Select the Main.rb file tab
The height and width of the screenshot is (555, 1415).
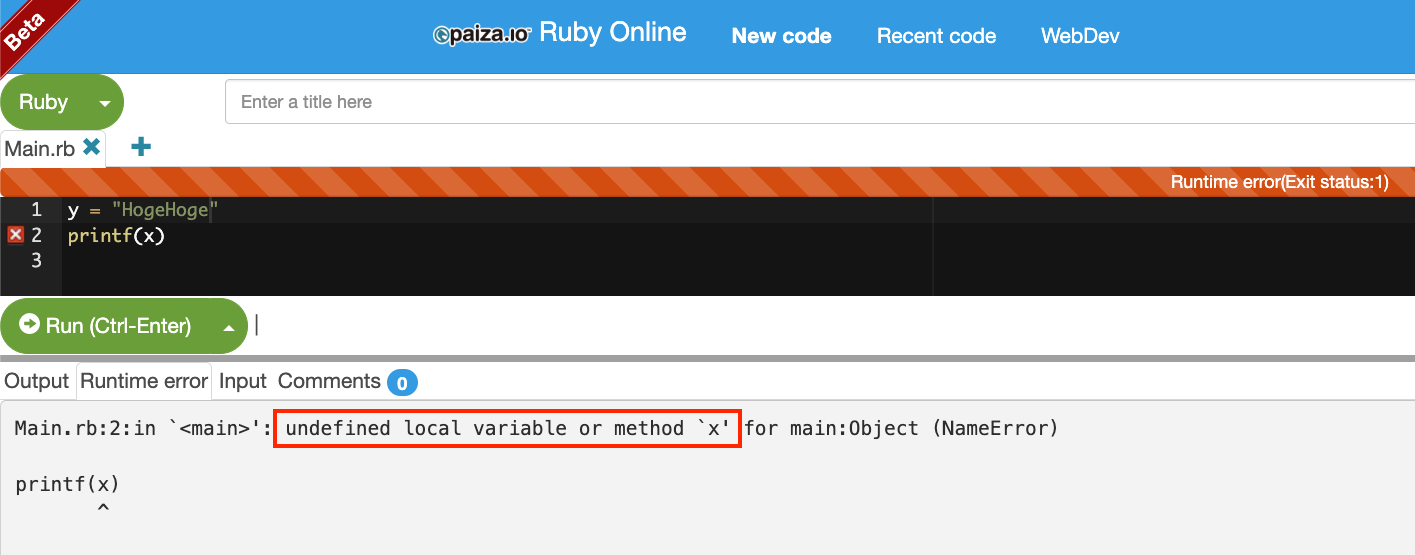point(40,148)
